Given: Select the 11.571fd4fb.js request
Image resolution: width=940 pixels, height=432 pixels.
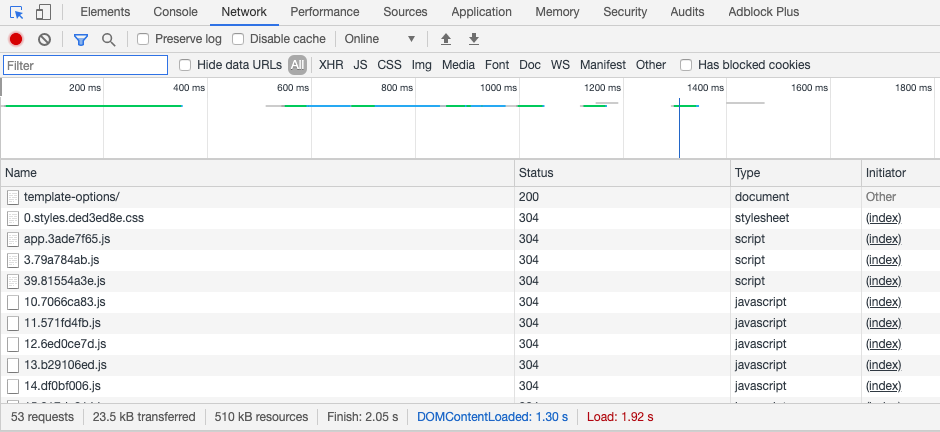Looking at the screenshot, I should pos(470,323).
